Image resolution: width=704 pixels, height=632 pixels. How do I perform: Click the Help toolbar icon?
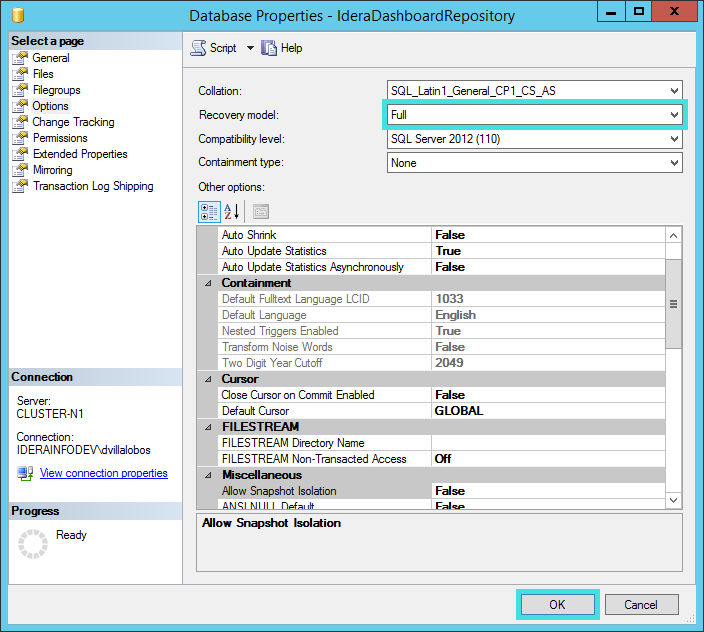click(269, 48)
